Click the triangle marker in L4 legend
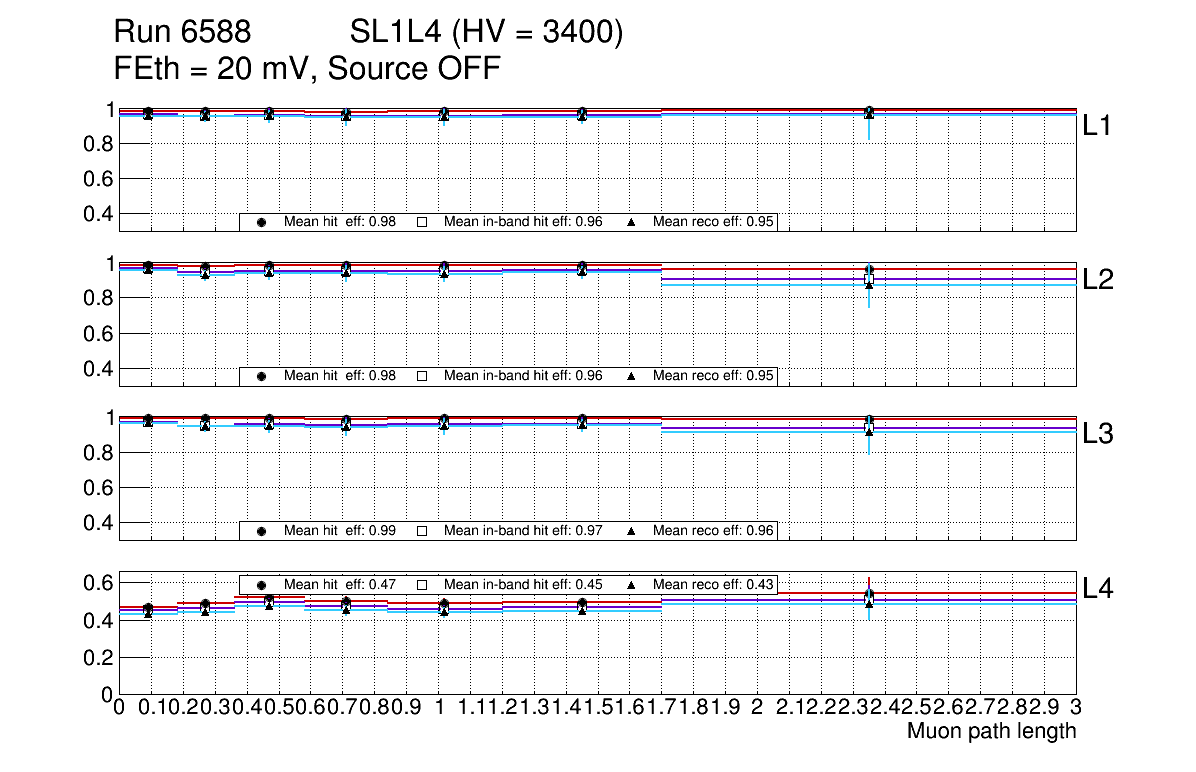Image resolution: width=1196 pixels, height=772 pixels. 631,584
